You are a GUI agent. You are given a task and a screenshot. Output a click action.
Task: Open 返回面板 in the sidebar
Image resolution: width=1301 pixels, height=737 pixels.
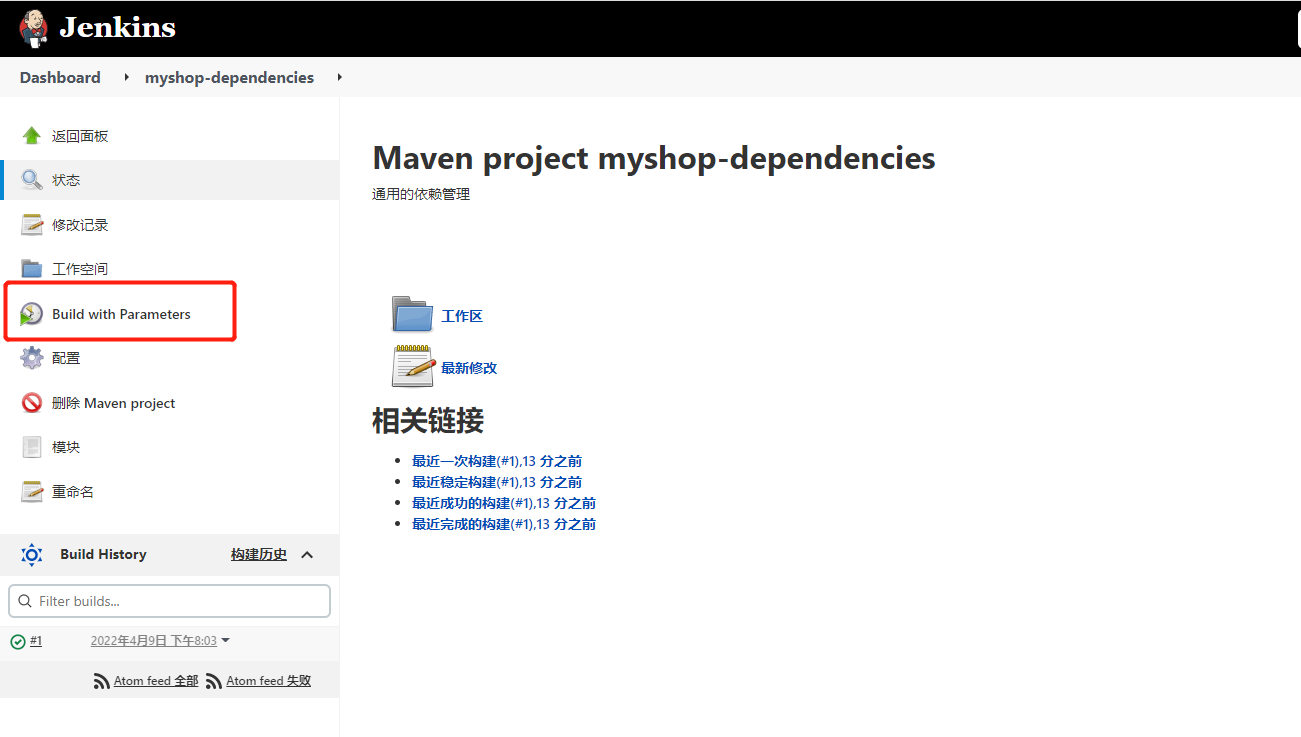[80, 136]
